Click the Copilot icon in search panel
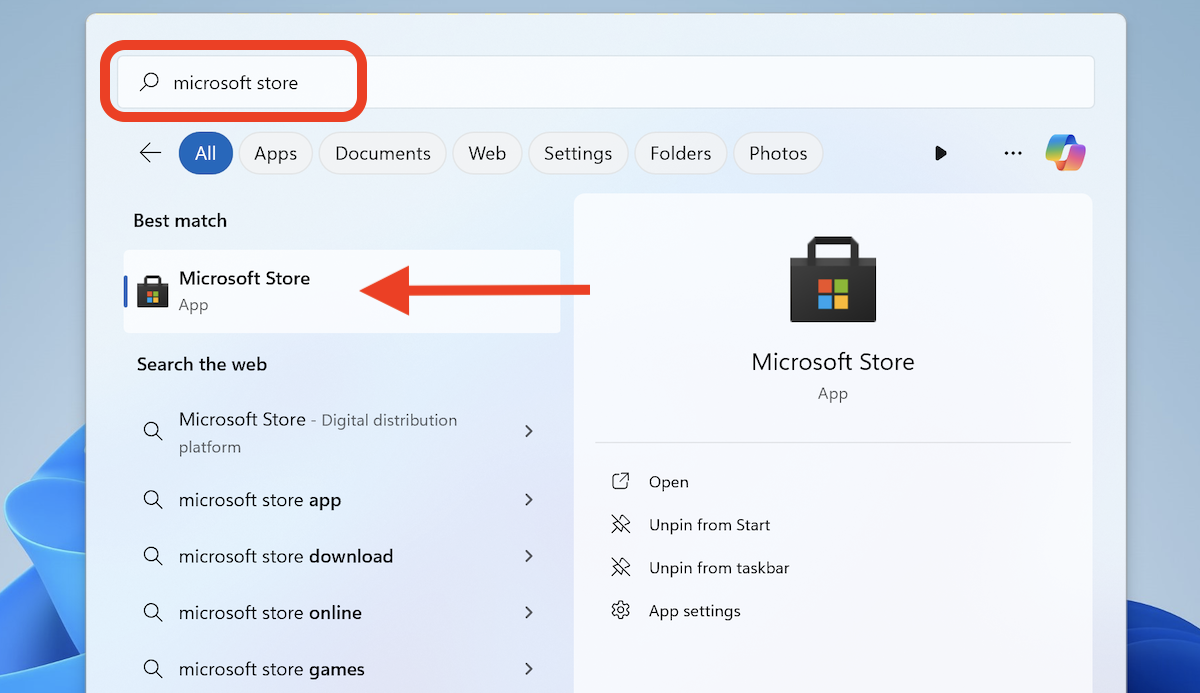The height and width of the screenshot is (693, 1200). [x=1065, y=153]
